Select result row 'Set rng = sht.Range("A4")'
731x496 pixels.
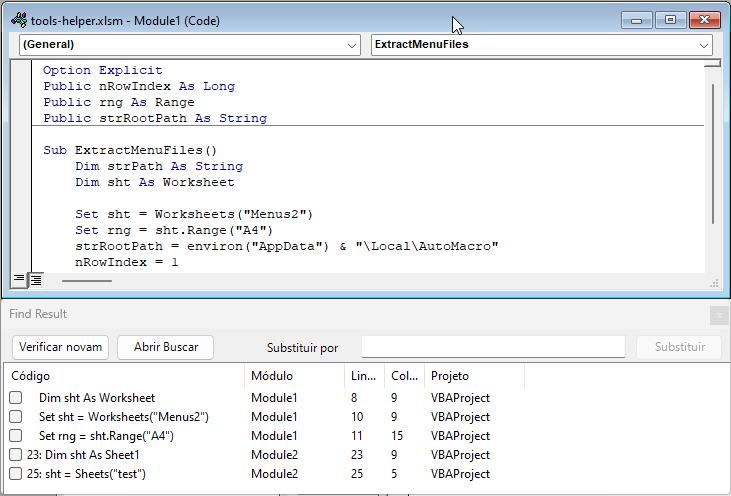tap(106, 436)
